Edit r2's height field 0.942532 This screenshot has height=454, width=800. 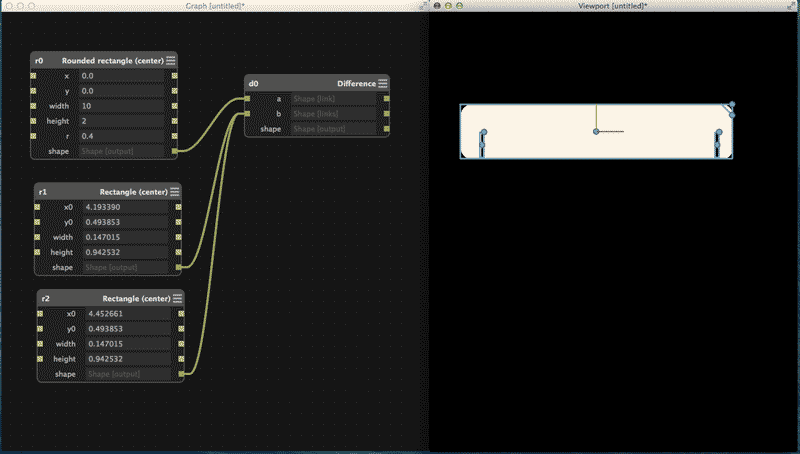[129, 359]
